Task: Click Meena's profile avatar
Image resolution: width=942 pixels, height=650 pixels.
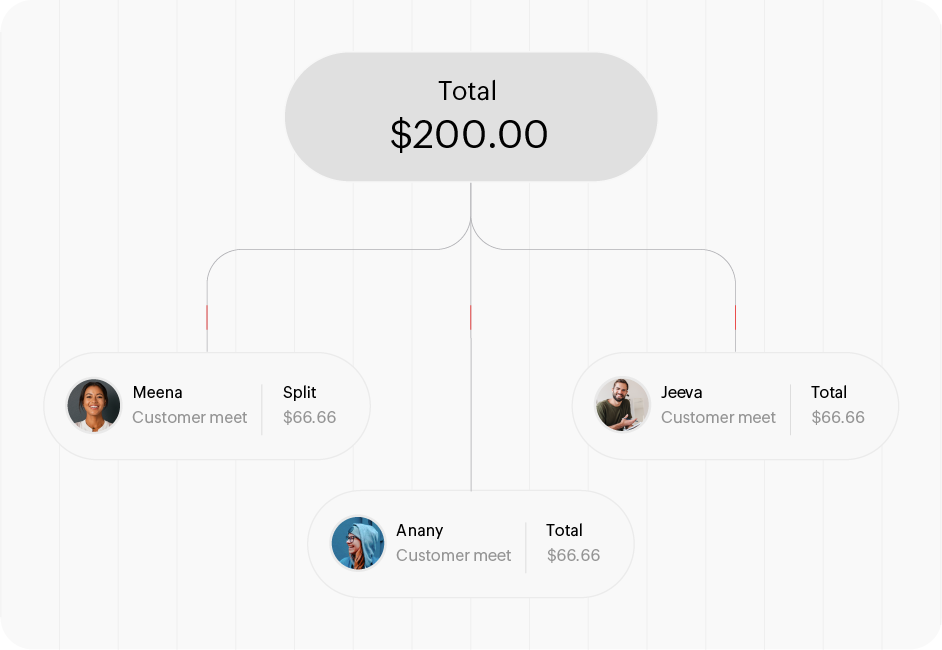Action: [94, 406]
